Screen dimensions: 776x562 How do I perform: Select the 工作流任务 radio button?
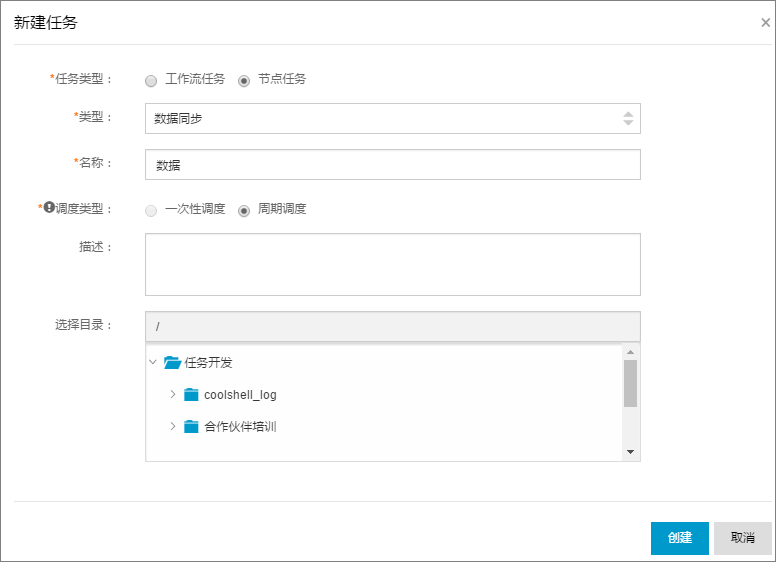tap(151, 81)
